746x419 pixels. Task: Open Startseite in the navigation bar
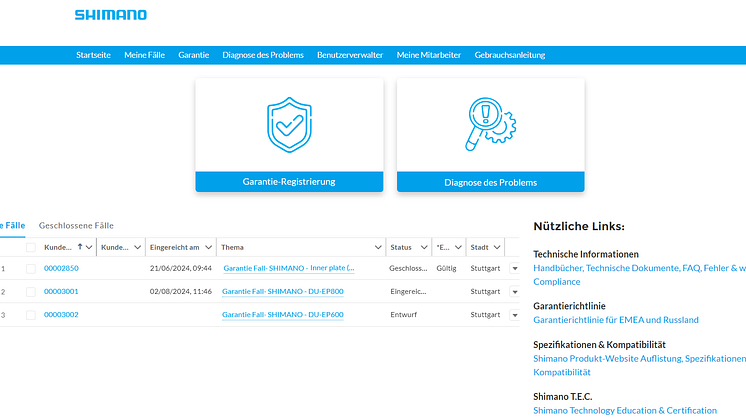(x=93, y=55)
